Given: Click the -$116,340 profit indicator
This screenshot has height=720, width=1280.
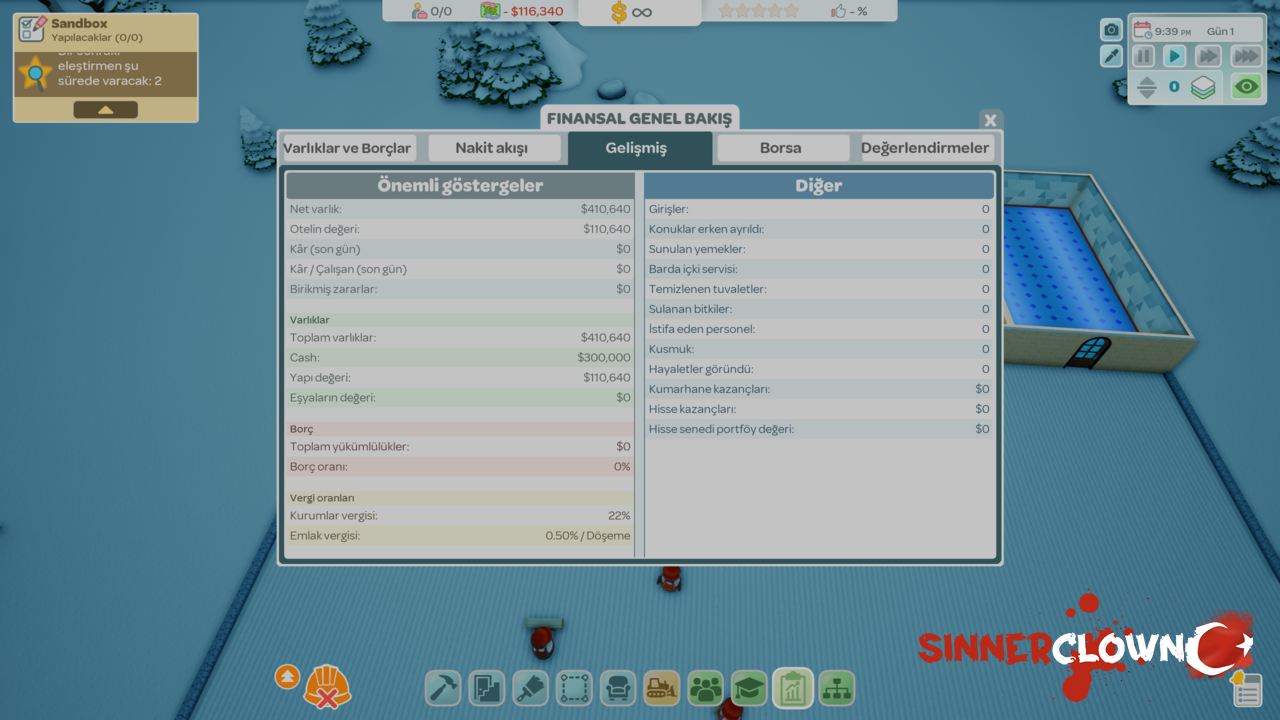Looking at the screenshot, I should point(521,11).
